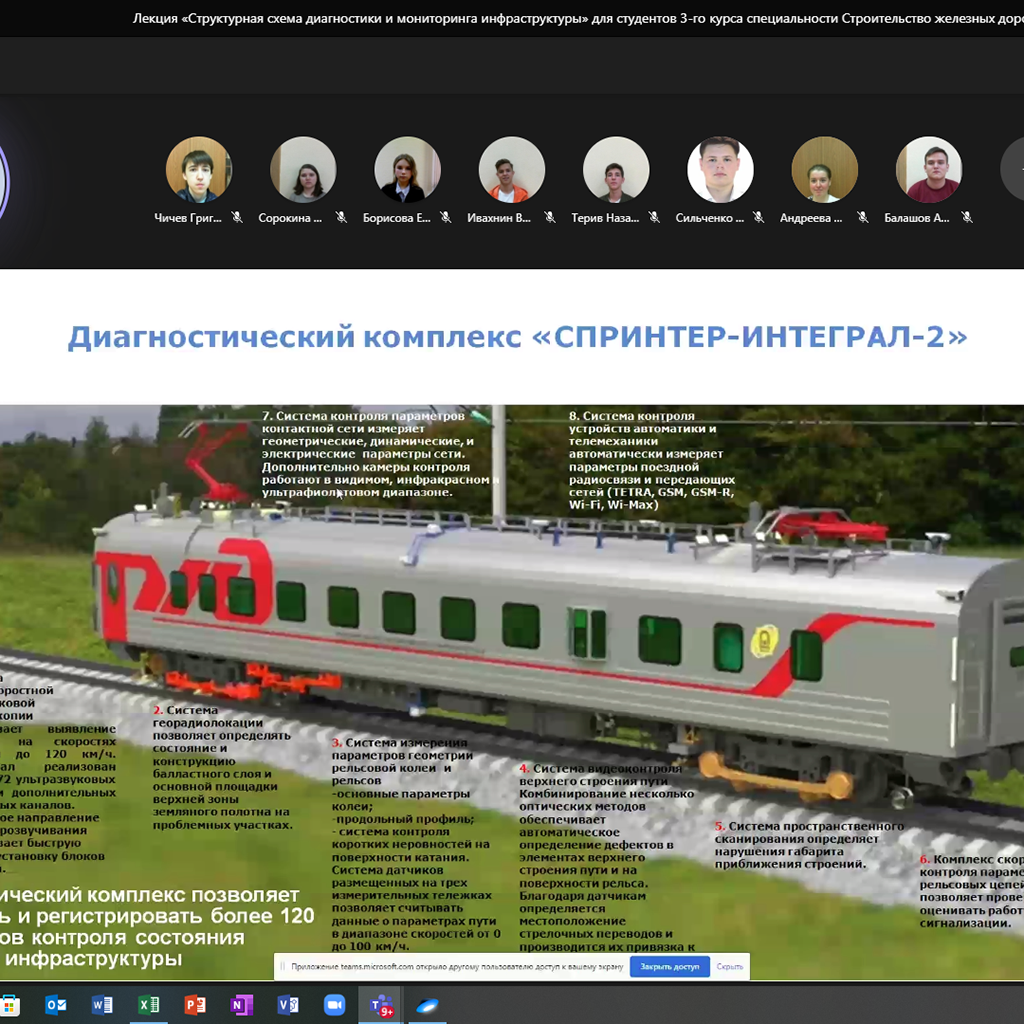Click muted microphone icon next to Сильченко
Screen dimensions: 1024x1024
point(758,217)
